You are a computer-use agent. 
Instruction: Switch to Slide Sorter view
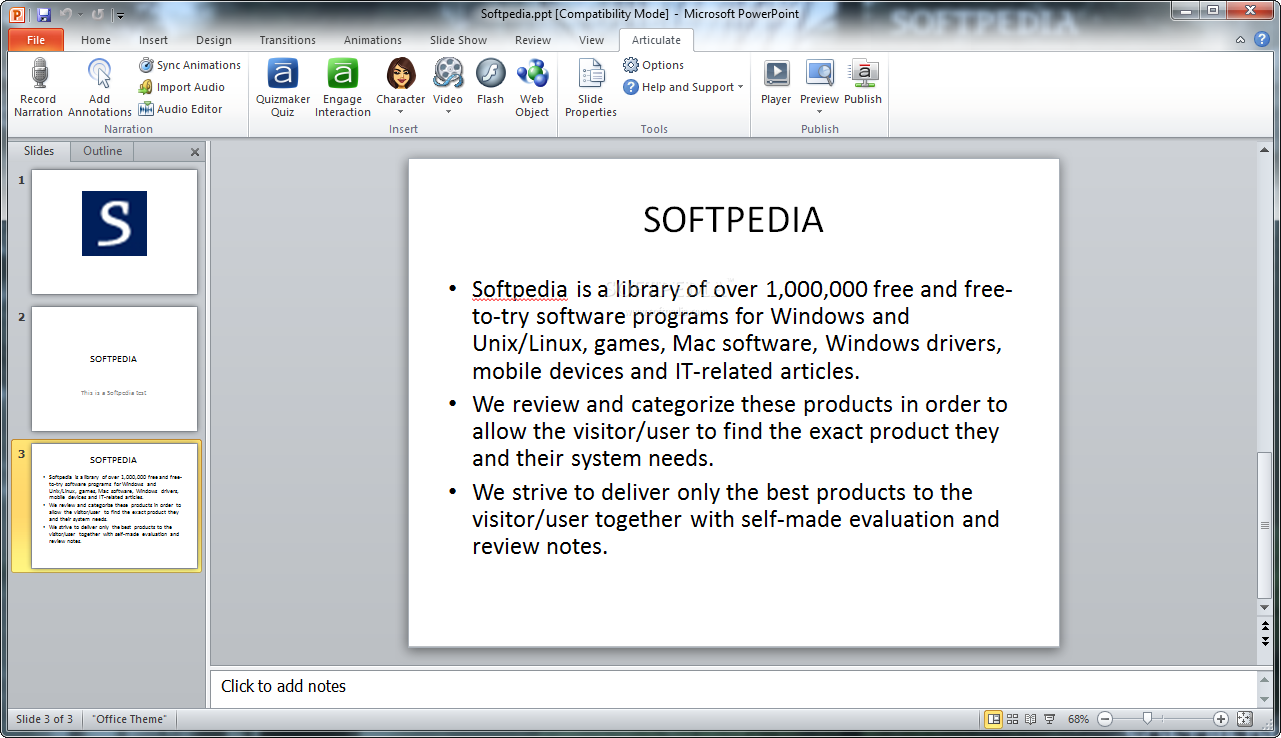[1012, 719]
